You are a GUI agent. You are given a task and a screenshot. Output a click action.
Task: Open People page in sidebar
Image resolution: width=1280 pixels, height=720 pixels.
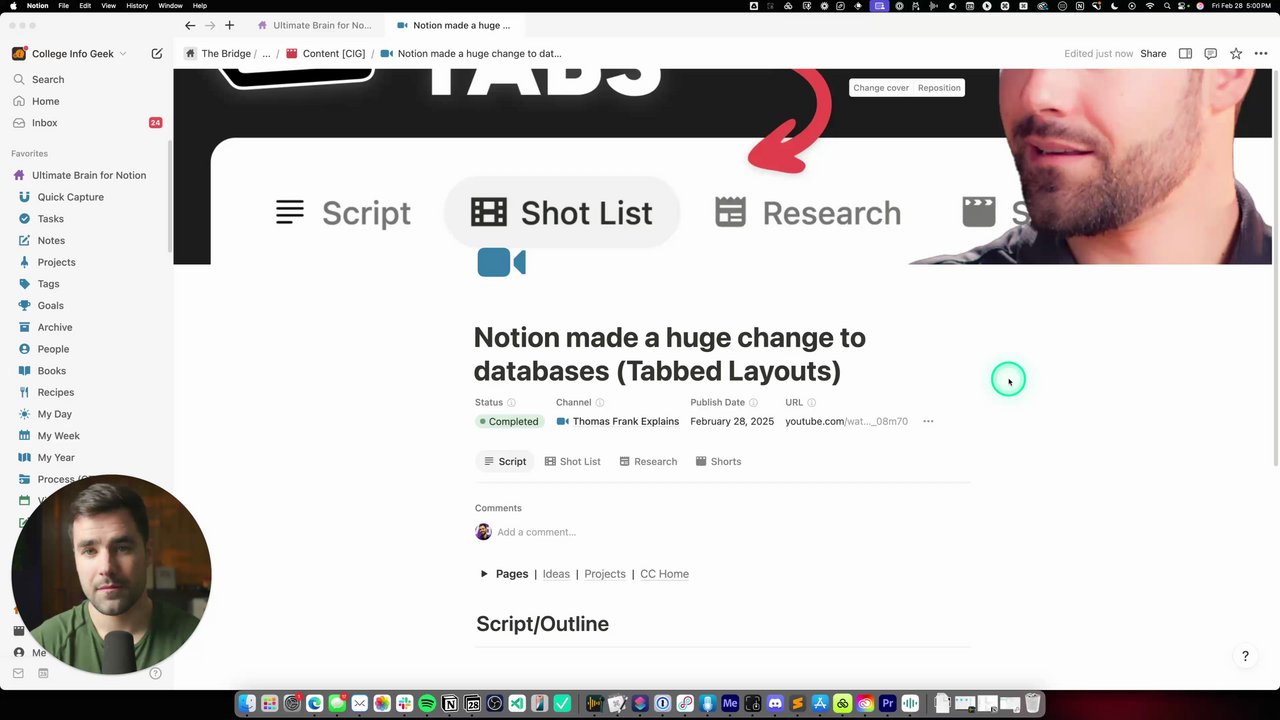click(53, 349)
